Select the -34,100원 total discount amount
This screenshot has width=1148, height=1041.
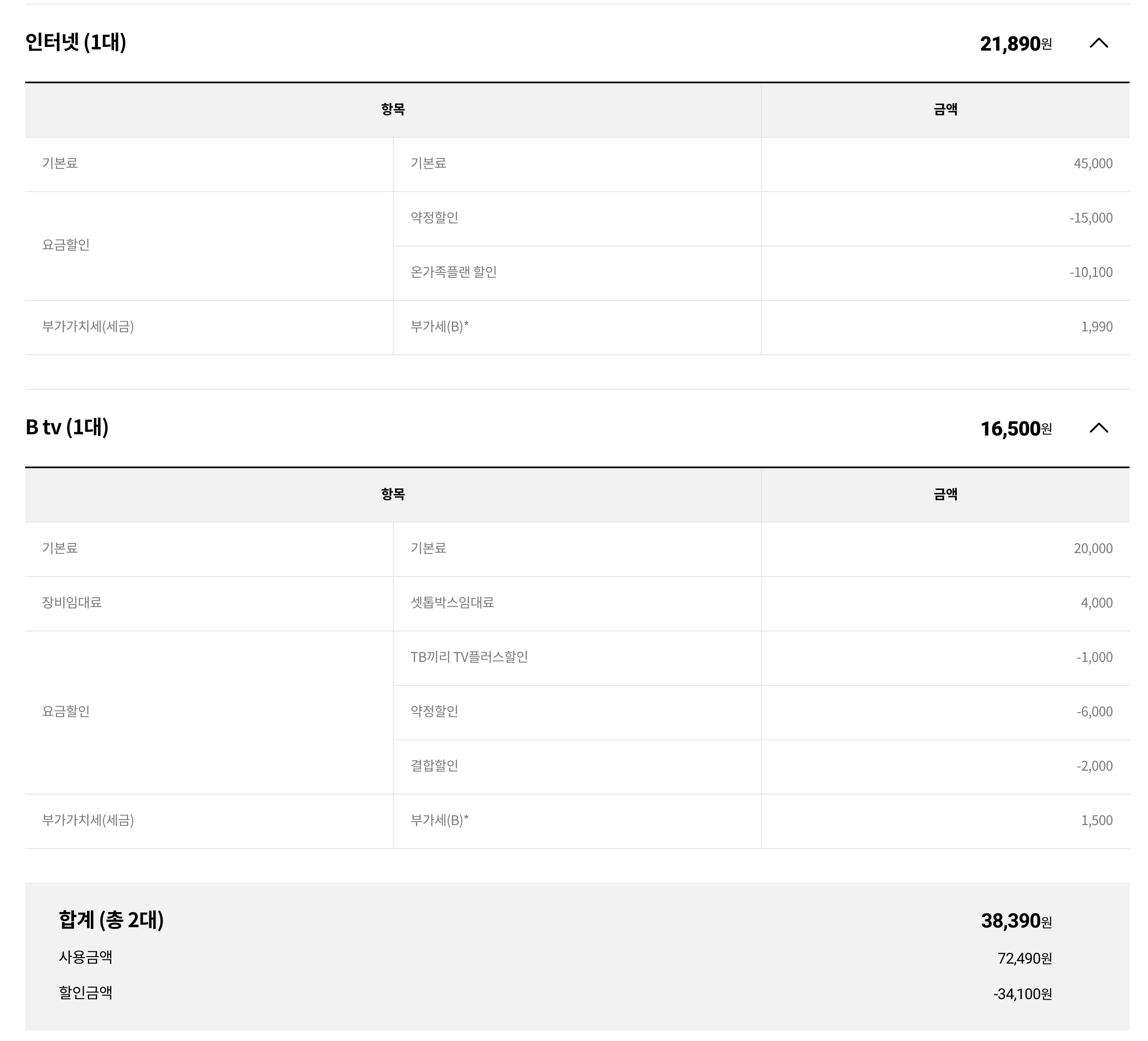[x=1022, y=994]
